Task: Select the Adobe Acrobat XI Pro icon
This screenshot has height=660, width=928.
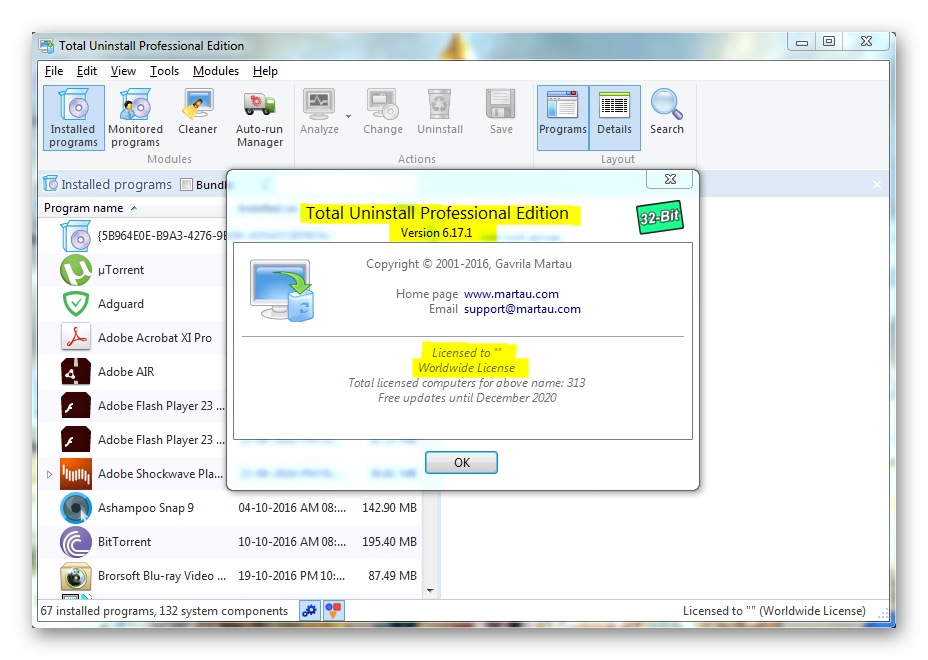Action: [76, 337]
